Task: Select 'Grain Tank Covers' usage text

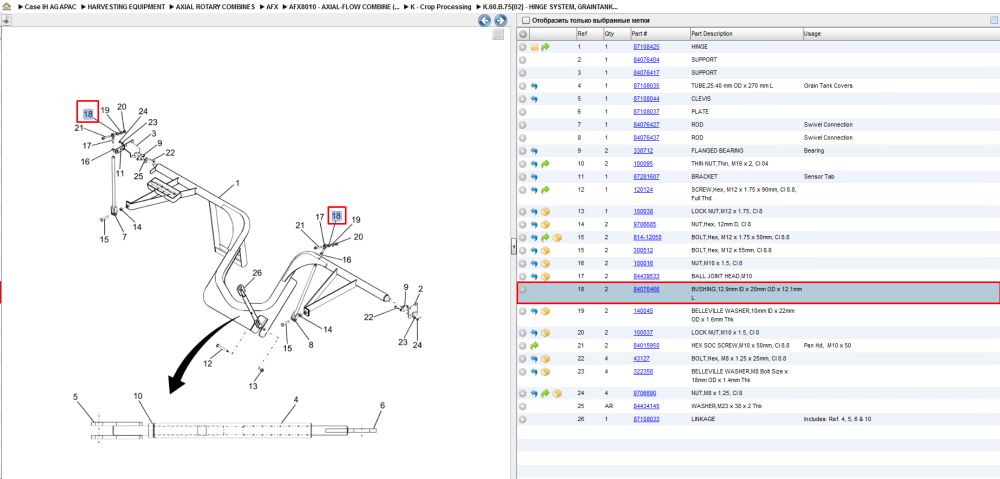Action: pyautogui.click(x=828, y=86)
